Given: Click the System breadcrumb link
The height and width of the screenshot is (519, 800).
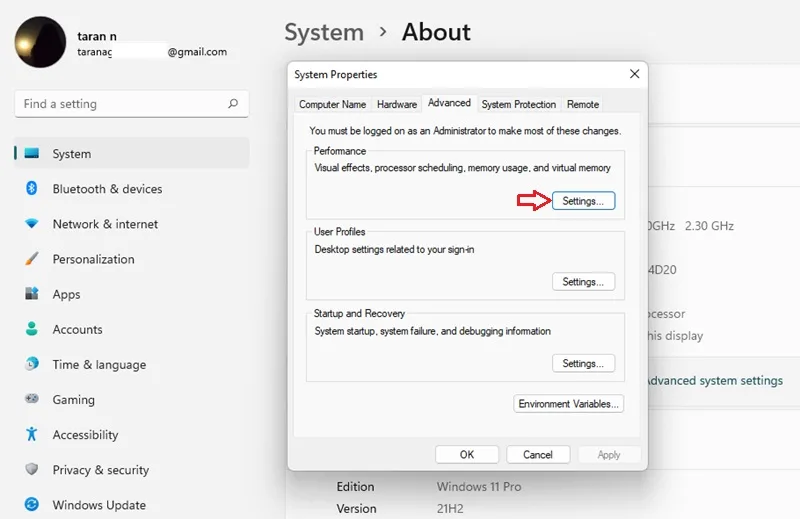Looking at the screenshot, I should tap(324, 32).
